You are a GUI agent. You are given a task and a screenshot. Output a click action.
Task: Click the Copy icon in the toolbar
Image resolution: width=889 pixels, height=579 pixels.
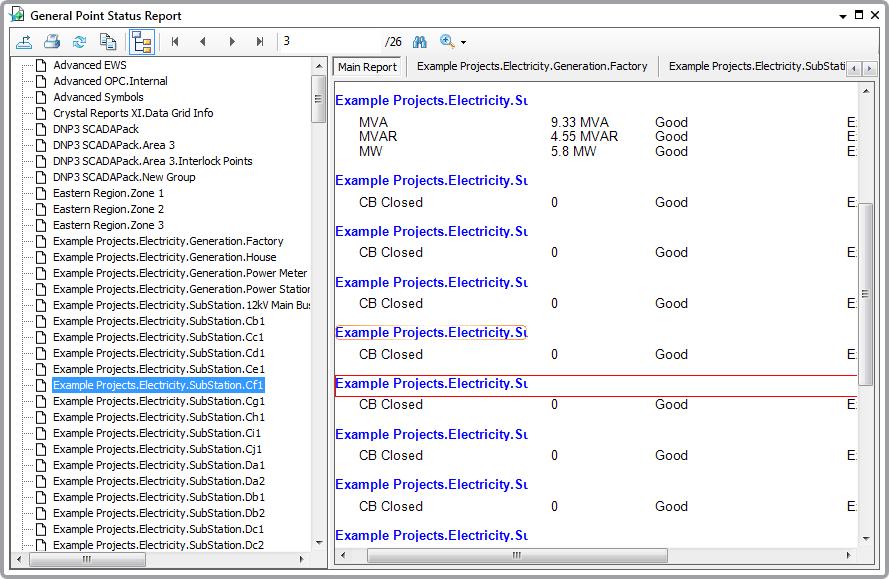(x=108, y=42)
